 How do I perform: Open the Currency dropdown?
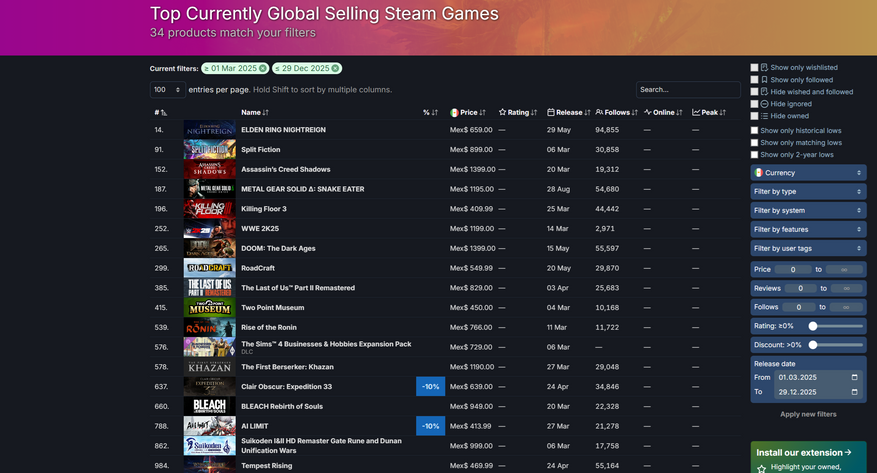(x=808, y=173)
